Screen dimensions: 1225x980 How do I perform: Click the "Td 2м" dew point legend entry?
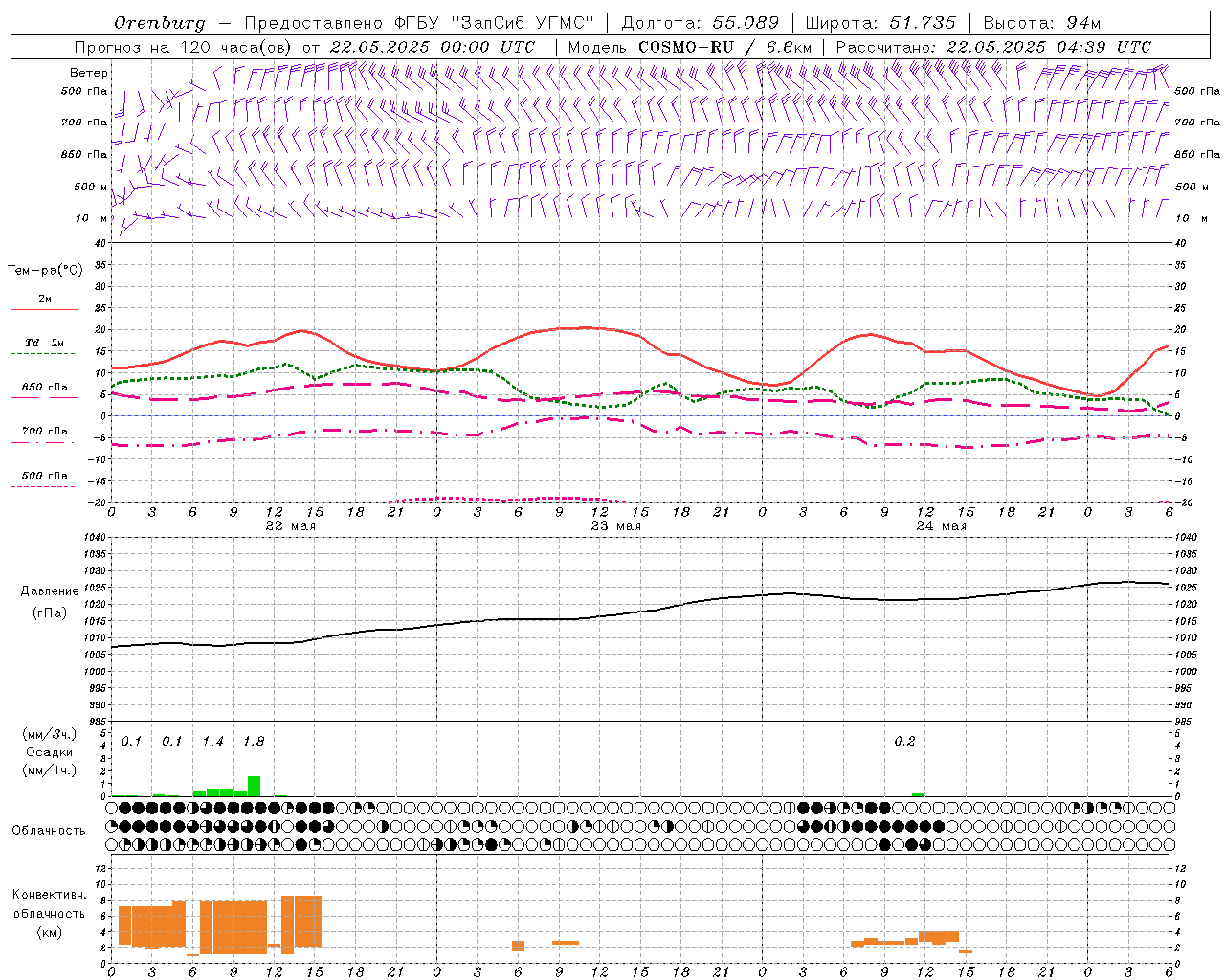pyautogui.click(x=44, y=343)
